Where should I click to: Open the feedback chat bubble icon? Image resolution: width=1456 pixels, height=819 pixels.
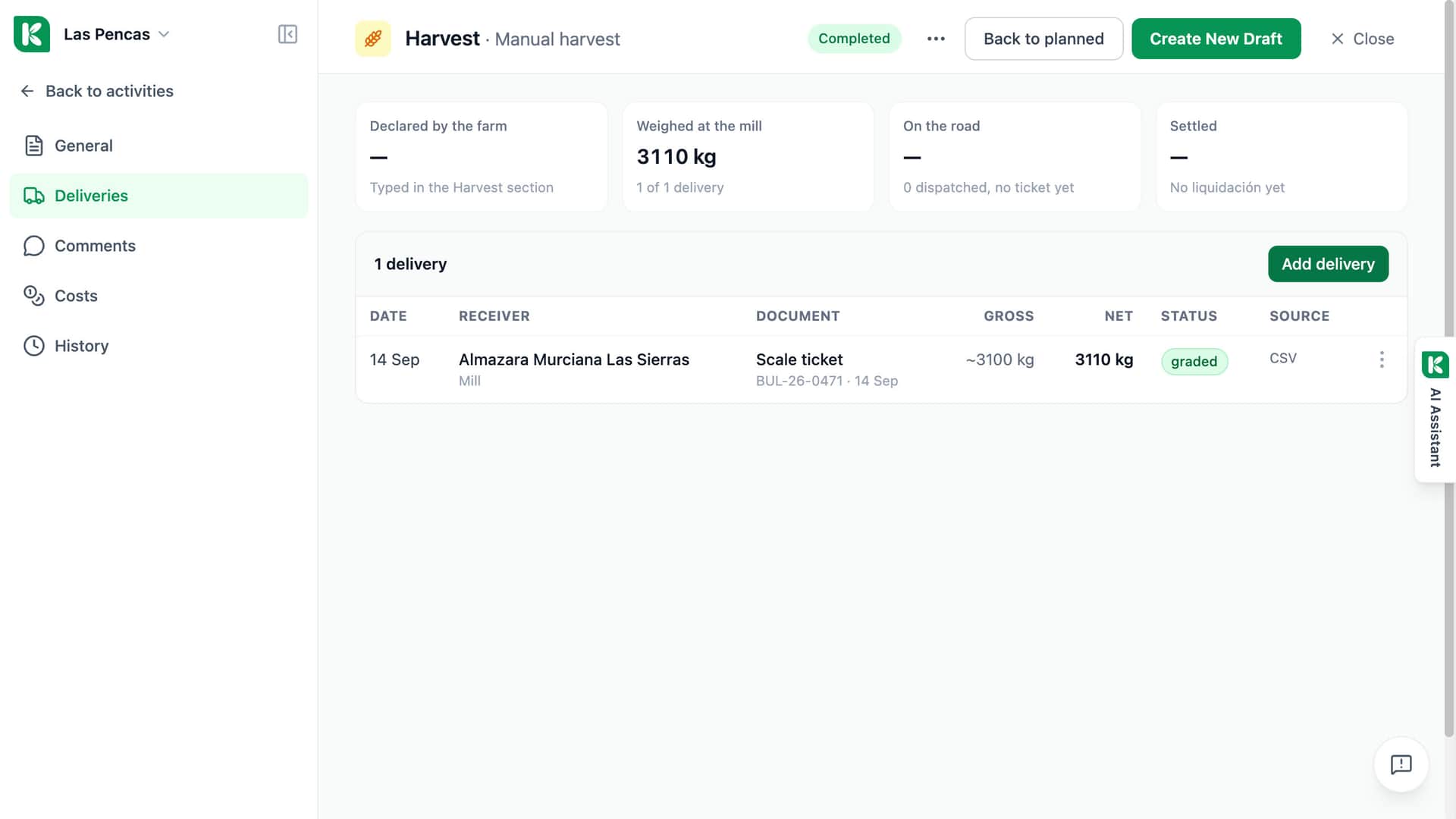pyautogui.click(x=1401, y=764)
